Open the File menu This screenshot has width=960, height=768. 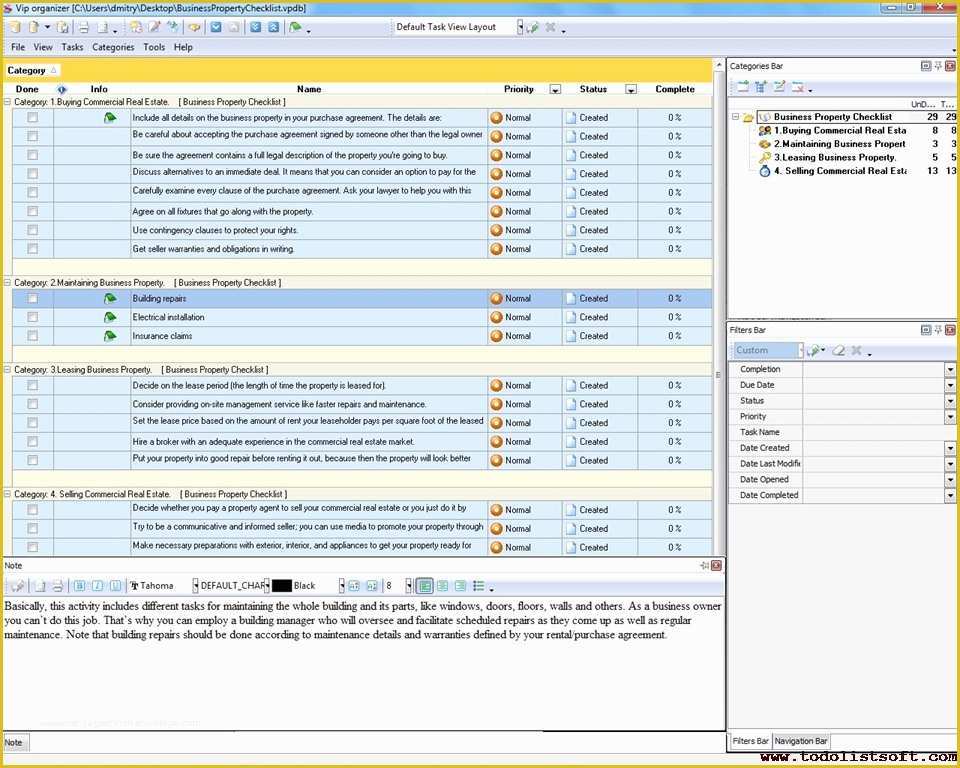pos(18,47)
